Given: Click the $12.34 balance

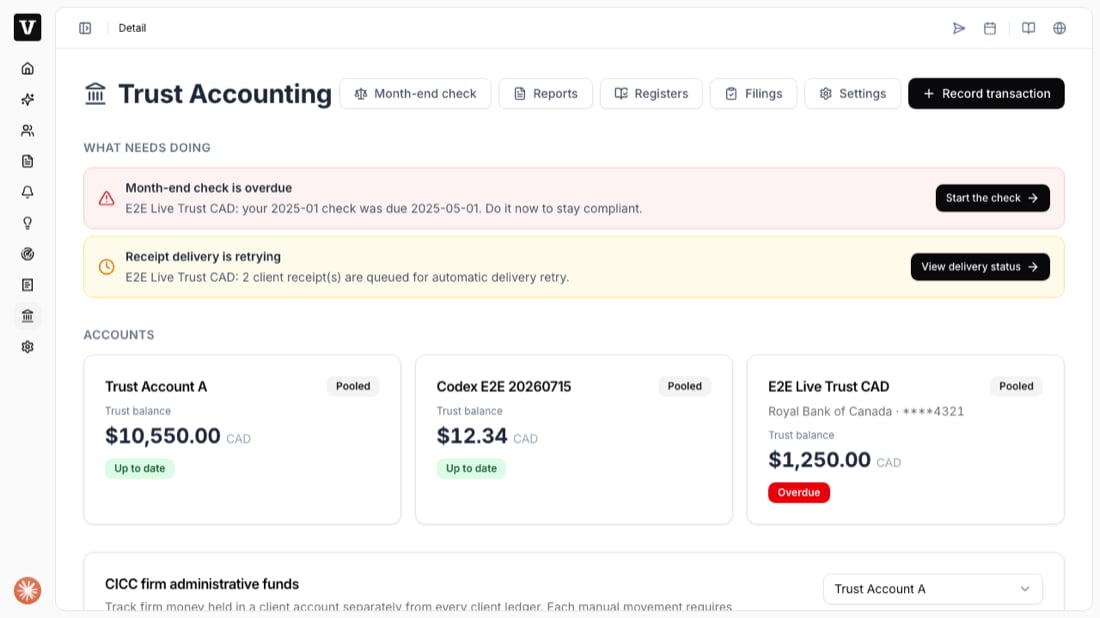Looking at the screenshot, I should click(x=471, y=436).
